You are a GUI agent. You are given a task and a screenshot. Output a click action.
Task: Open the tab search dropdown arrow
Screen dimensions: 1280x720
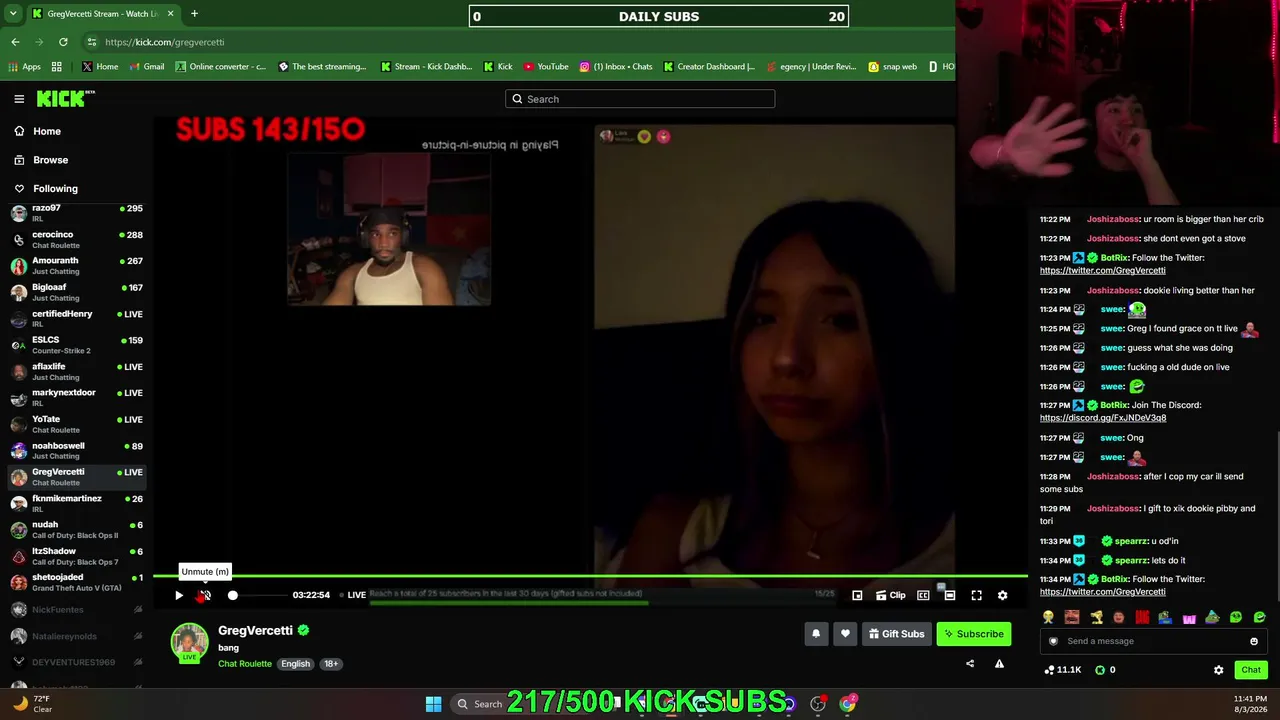click(12, 14)
